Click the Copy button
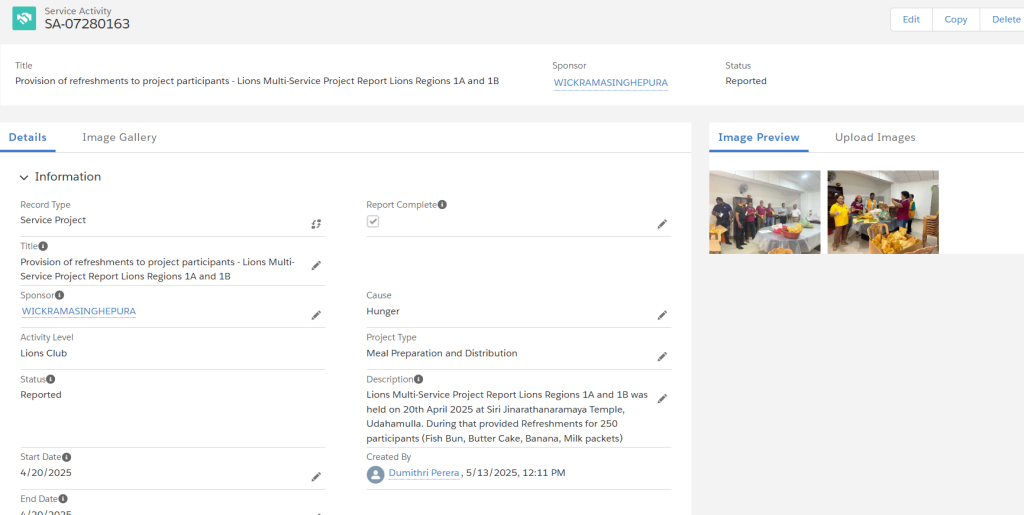This screenshot has width=1024, height=515. click(x=955, y=20)
